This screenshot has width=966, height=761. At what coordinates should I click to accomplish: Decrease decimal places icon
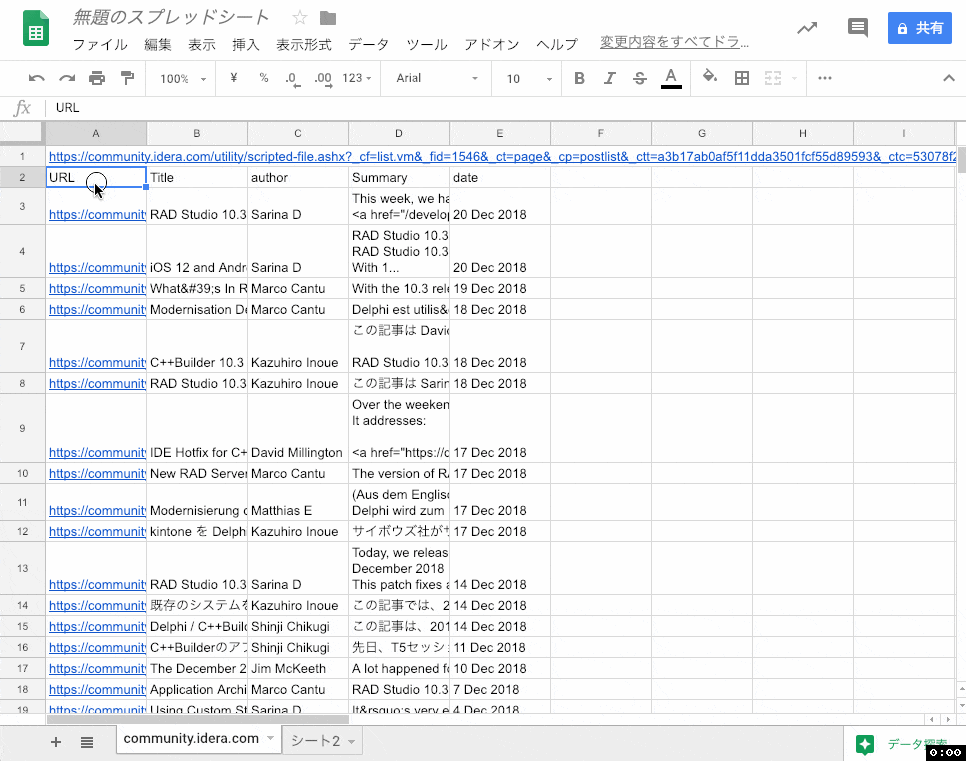[x=293, y=79]
